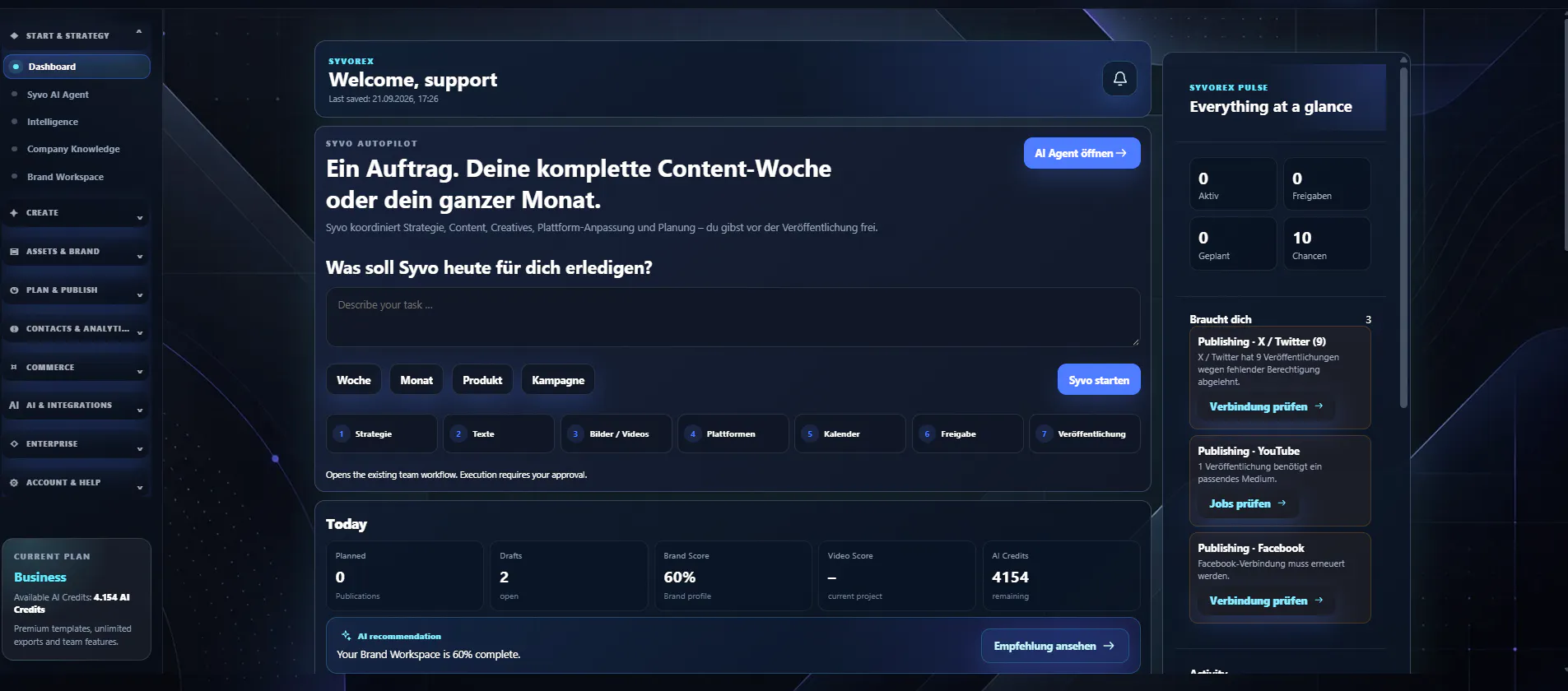
Task: Expand the Account & Help chevron
Action: 140,488
